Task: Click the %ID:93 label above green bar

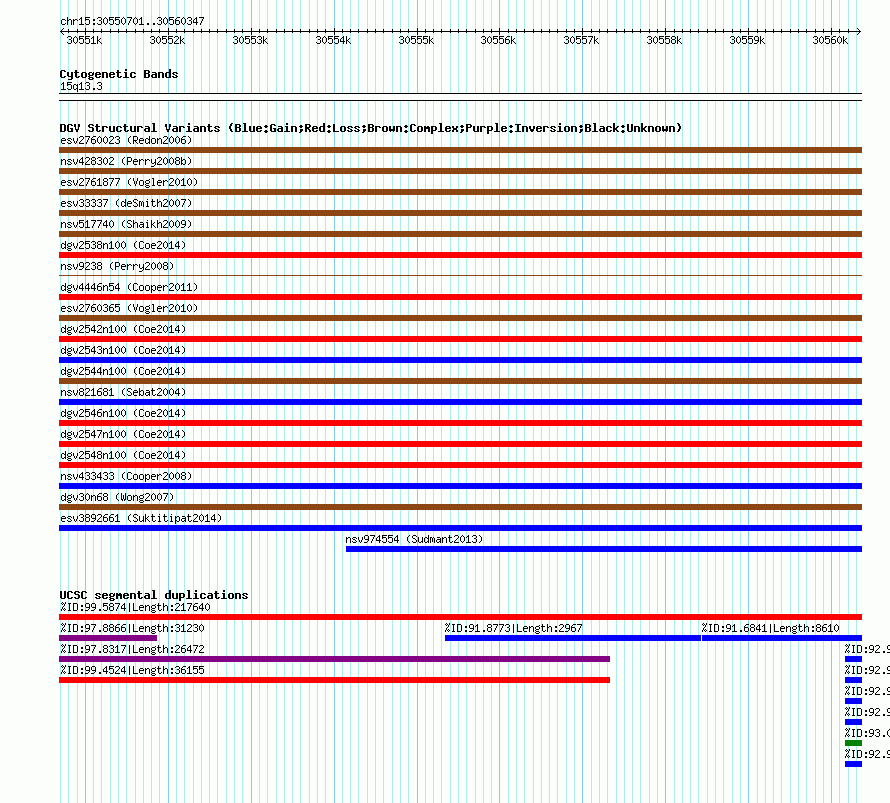Action: point(867,733)
